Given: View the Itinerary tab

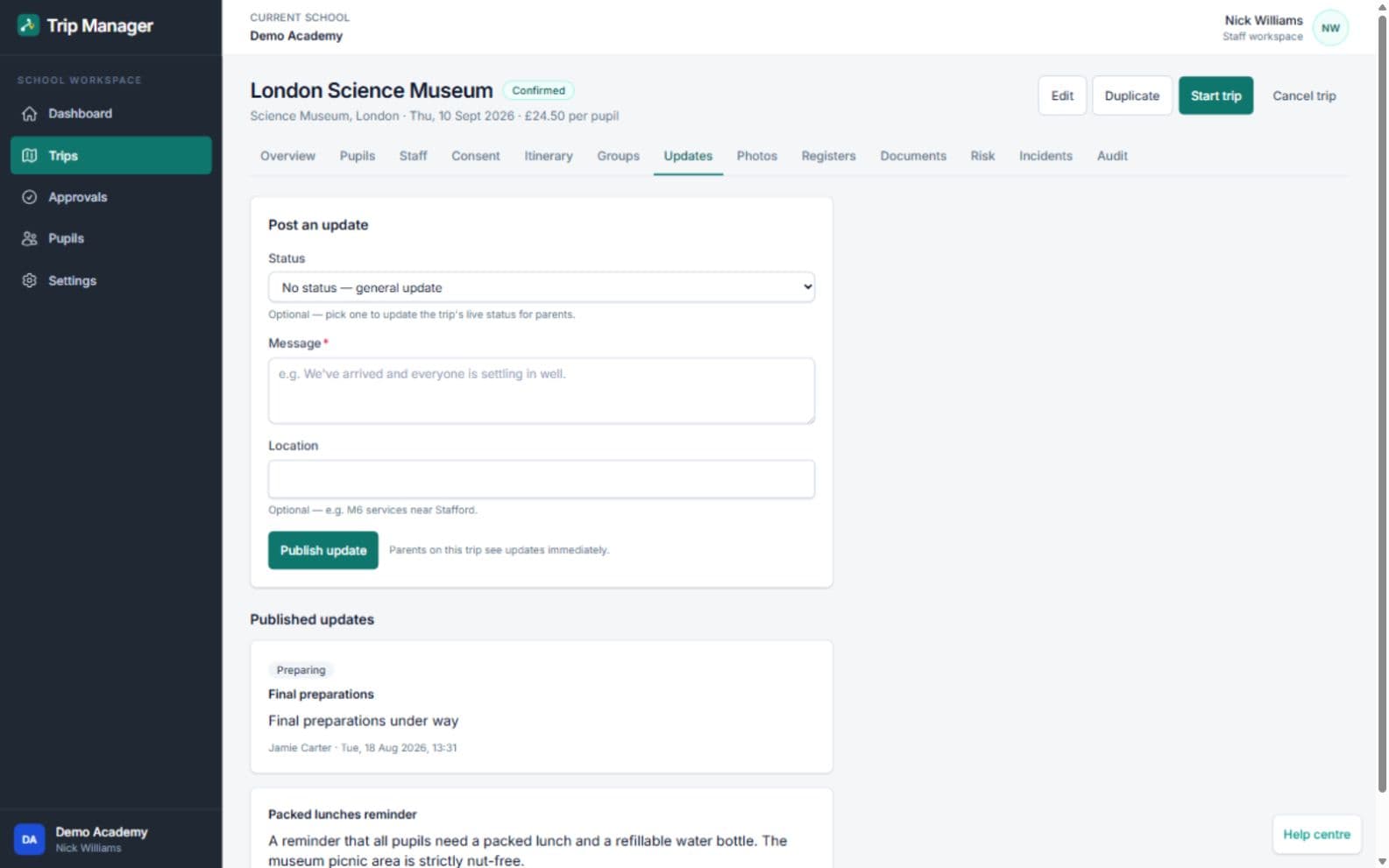Looking at the screenshot, I should point(548,156).
